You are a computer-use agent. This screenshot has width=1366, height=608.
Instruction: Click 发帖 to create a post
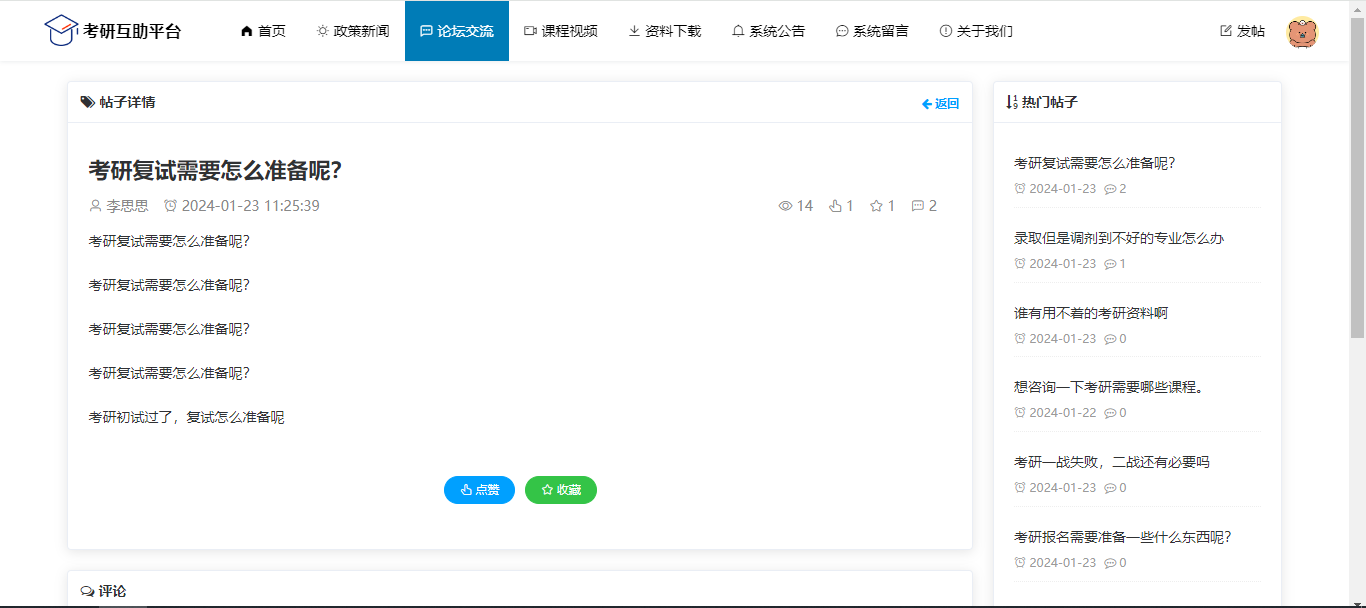click(x=1243, y=31)
